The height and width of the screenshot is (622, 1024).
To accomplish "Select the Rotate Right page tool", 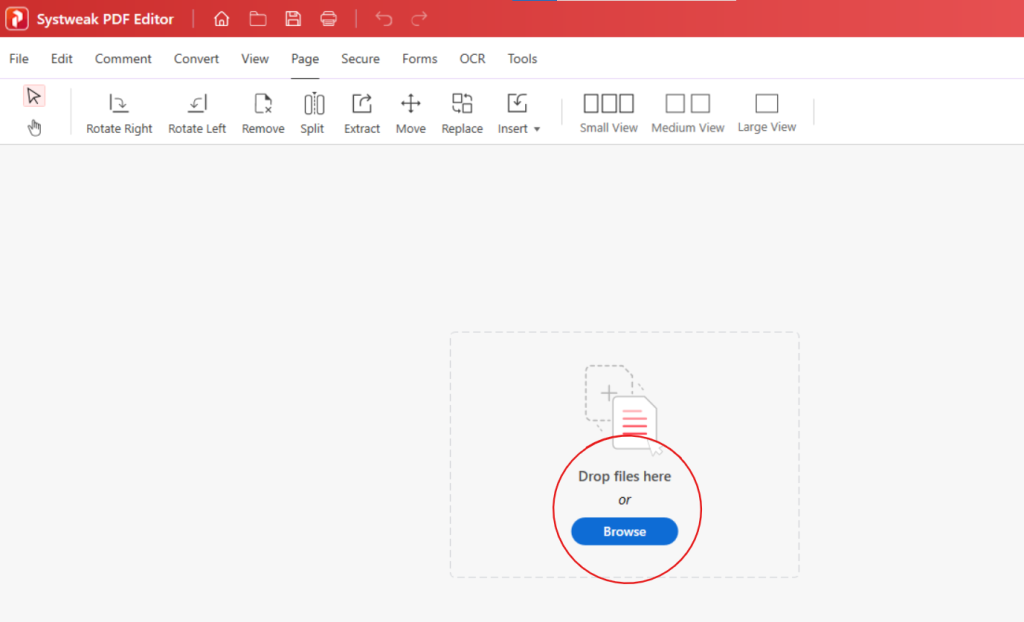I will coord(118,110).
